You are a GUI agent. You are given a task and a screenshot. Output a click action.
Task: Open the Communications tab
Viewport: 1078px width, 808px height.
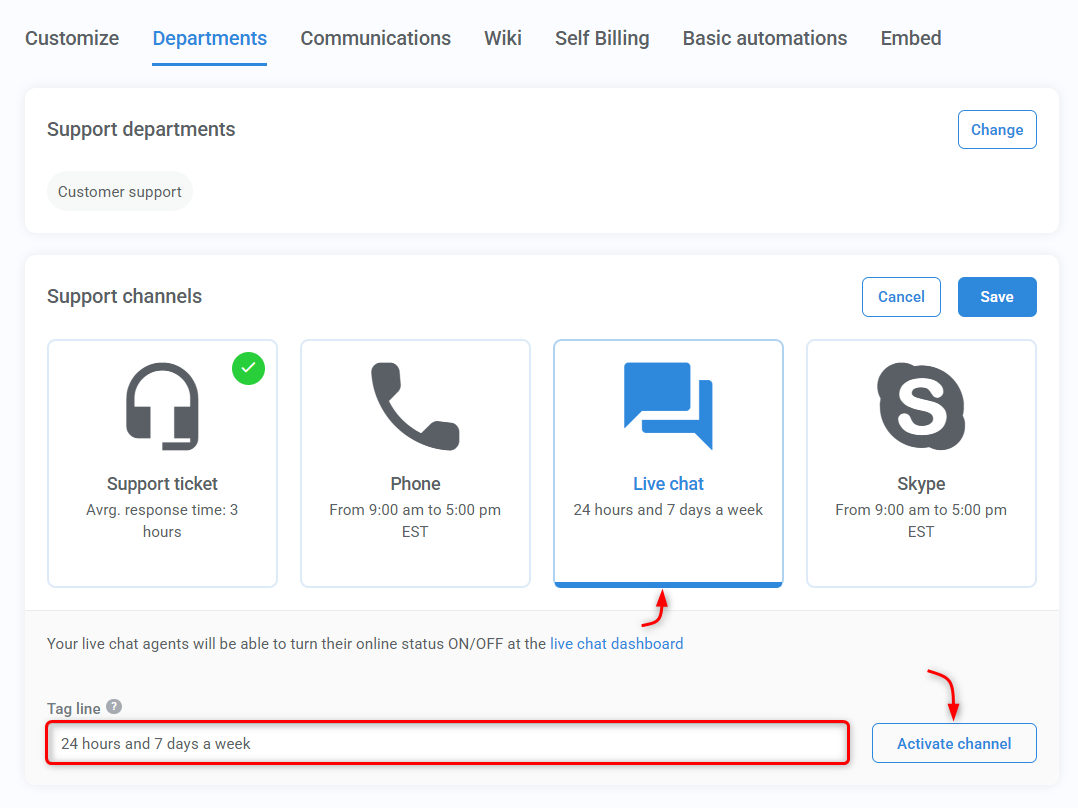coord(375,38)
